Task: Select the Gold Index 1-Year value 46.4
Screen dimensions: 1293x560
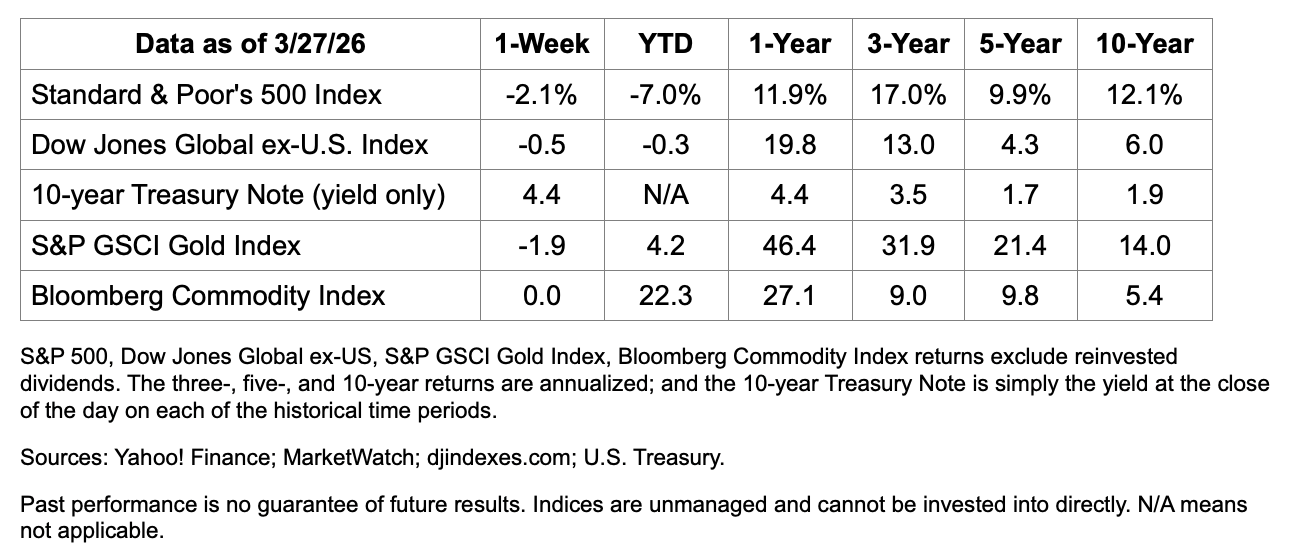Action: point(790,245)
